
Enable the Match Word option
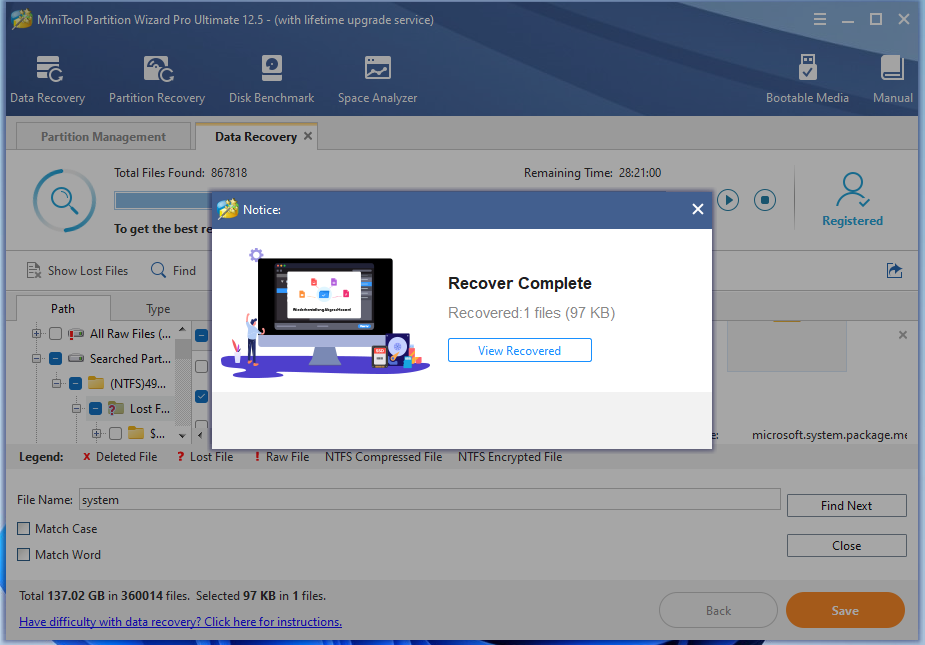[24, 554]
